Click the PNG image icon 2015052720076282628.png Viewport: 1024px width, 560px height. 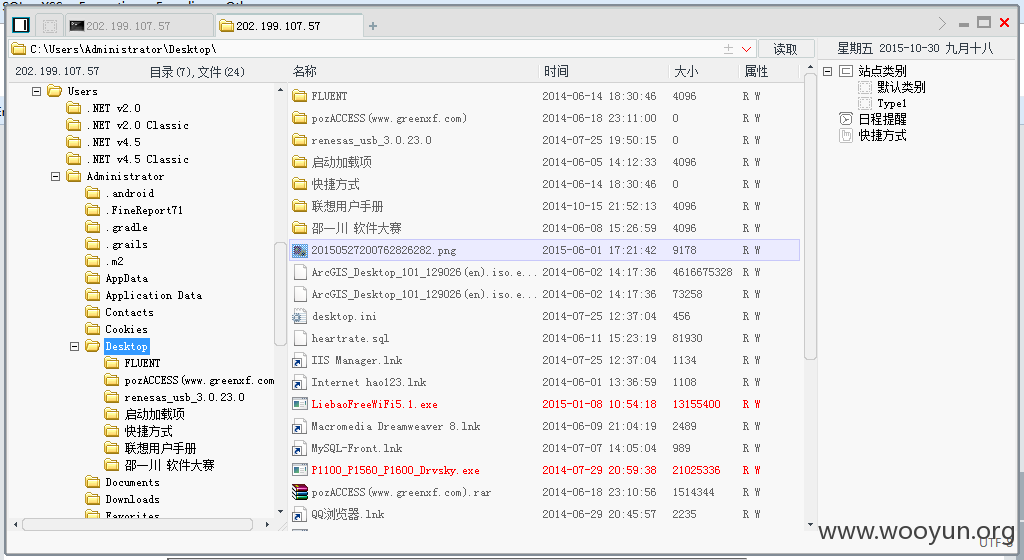(300, 250)
